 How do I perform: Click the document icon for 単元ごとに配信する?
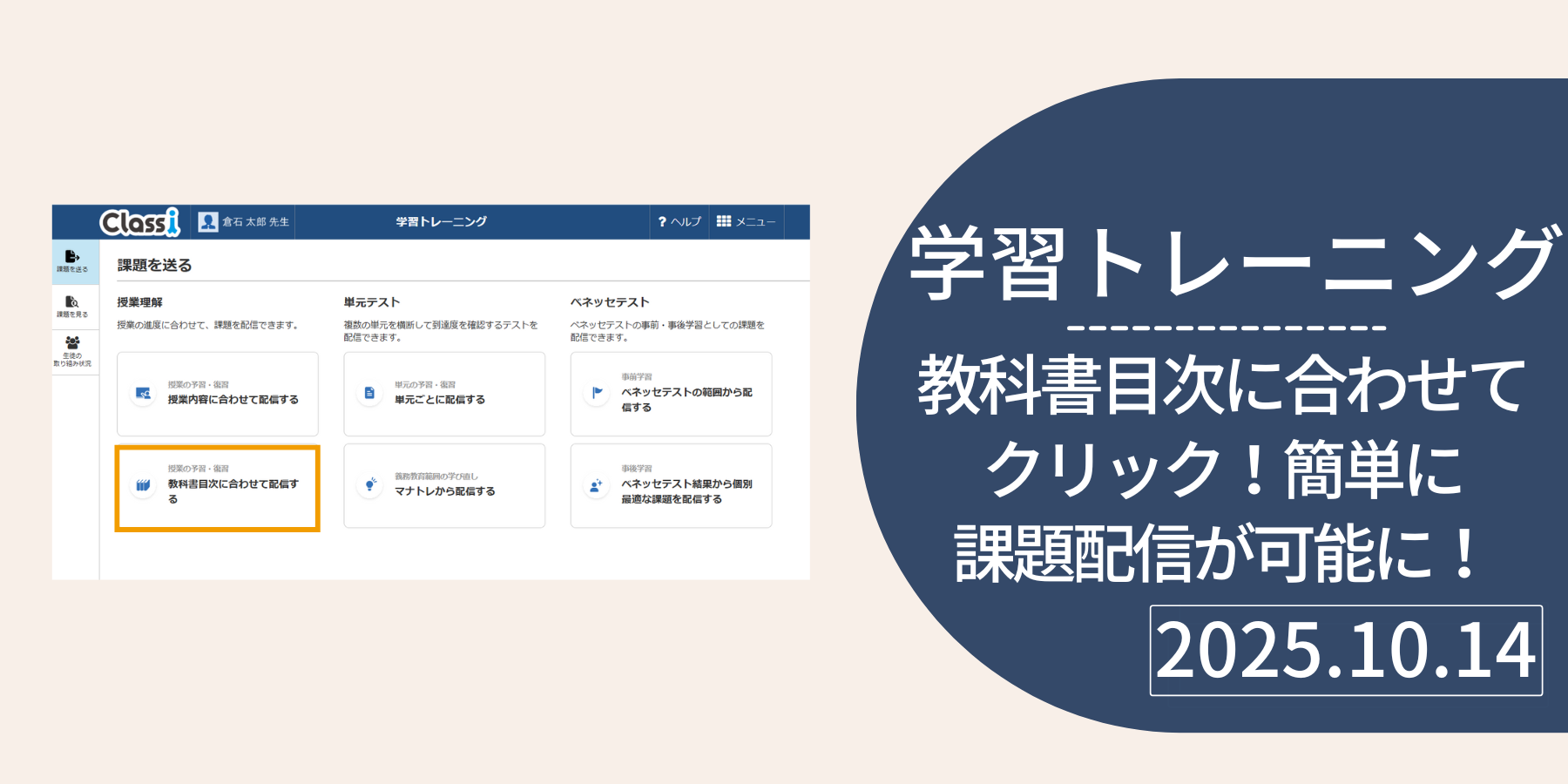[369, 393]
